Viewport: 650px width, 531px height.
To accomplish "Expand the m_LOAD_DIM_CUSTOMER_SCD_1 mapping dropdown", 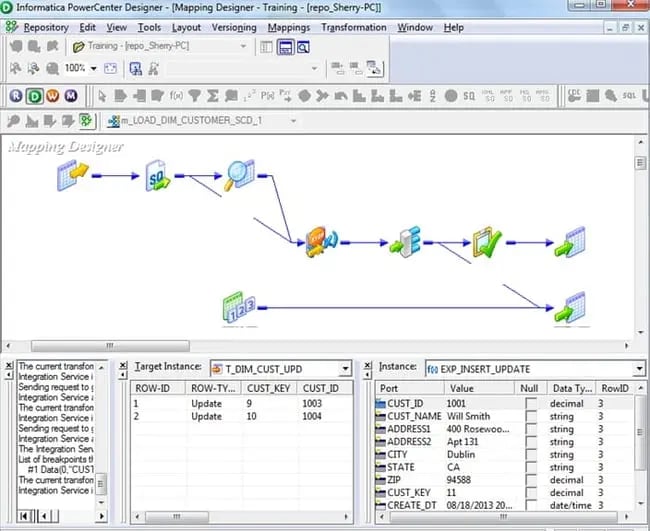I will click(293, 121).
